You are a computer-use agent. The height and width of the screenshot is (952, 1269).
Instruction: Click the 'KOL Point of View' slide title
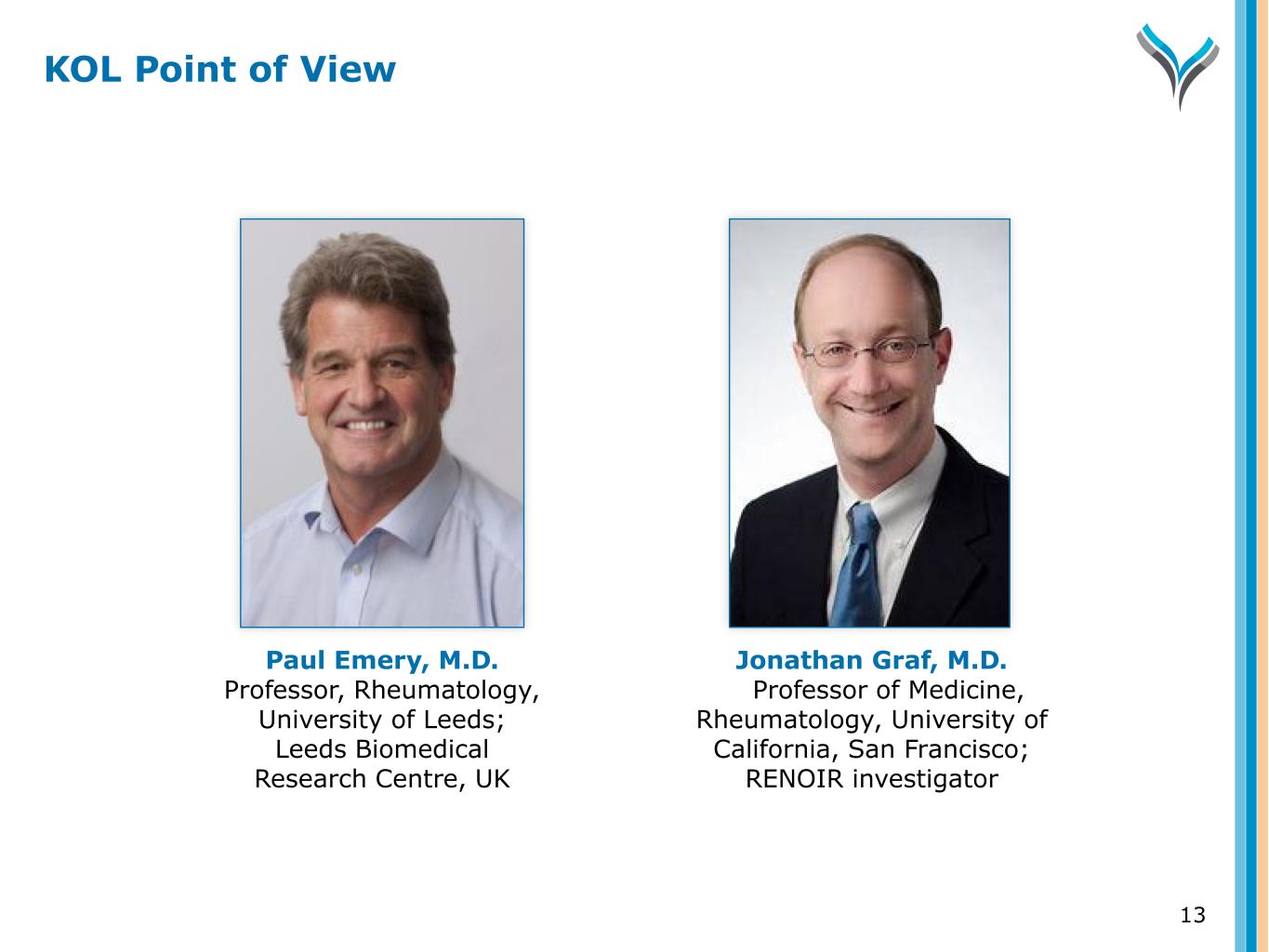pos(220,70)
